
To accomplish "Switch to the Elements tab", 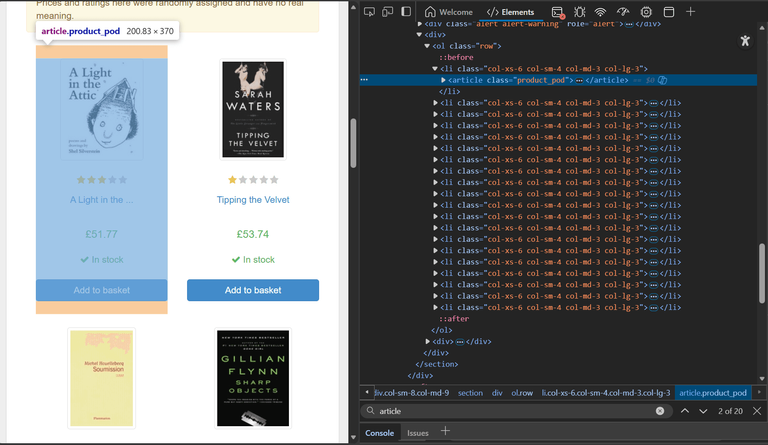I will (x=510, y=12).
